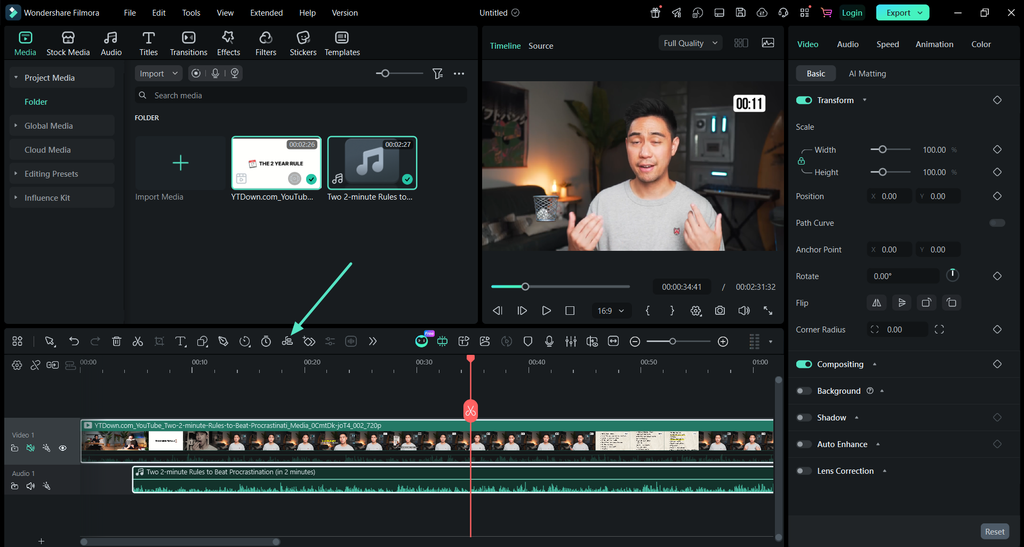Expand Influence Kit in sidebar
This screenshot has width=1024, height=547.
click(16, 198)
